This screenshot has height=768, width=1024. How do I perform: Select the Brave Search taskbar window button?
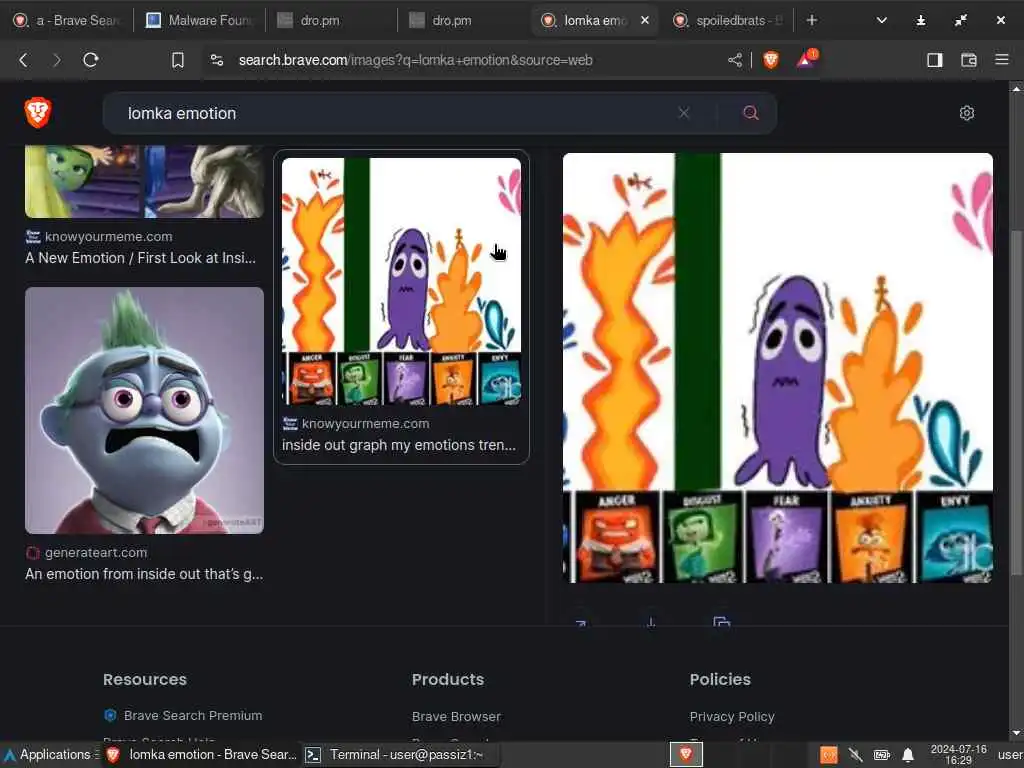point(200,754)
